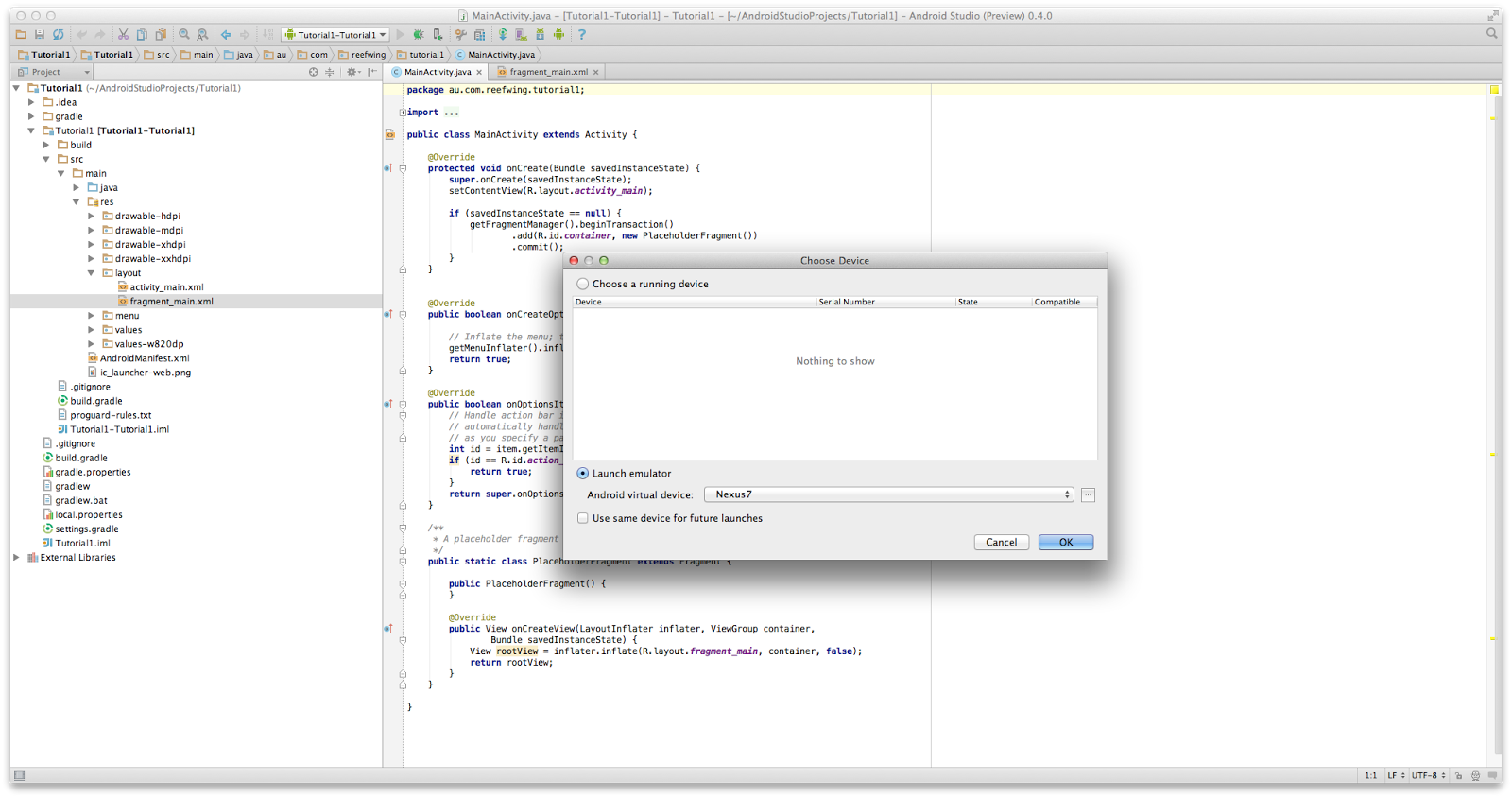Viewport: 1512px width, 798px height.
Task: Click the Find magnifier icon
Action: coord(184,34)
